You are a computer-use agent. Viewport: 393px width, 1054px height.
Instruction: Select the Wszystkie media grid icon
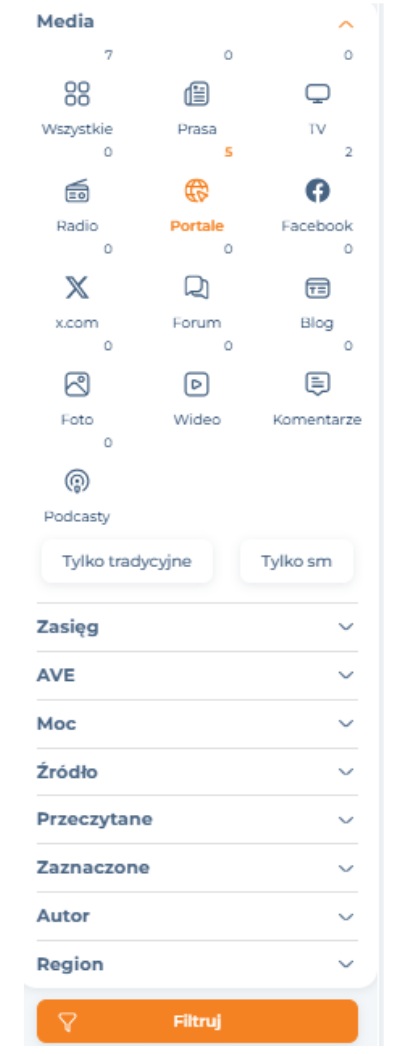(x=77, y=94)
